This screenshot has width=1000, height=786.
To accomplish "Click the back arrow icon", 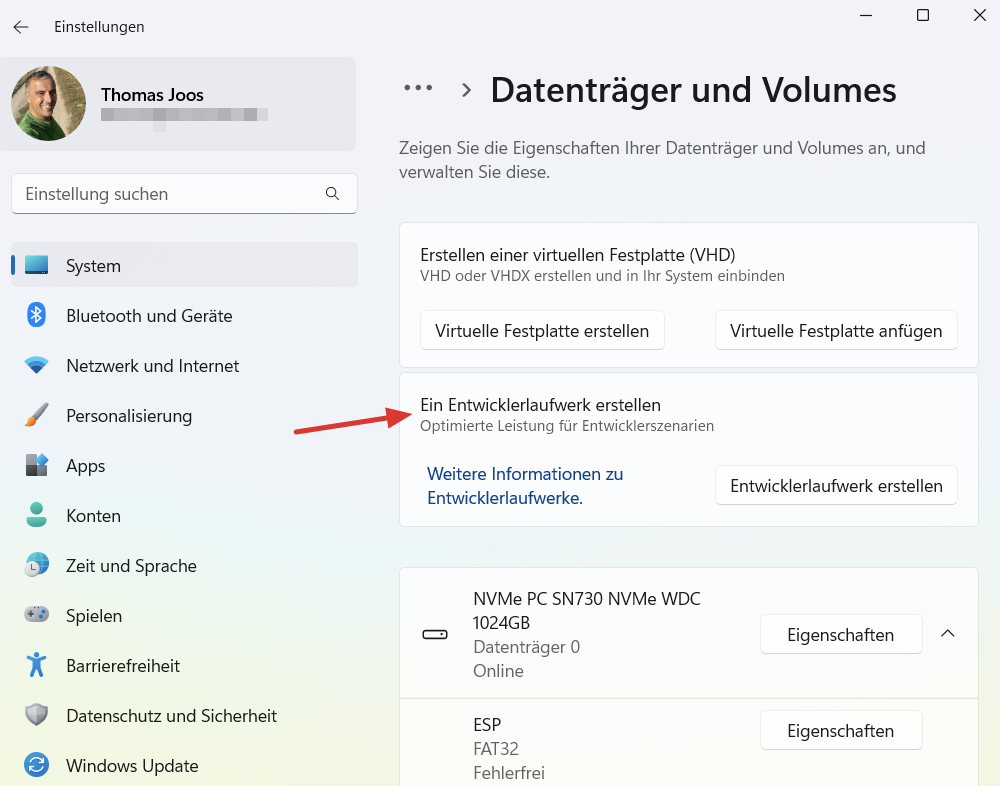I will (21, 27).
